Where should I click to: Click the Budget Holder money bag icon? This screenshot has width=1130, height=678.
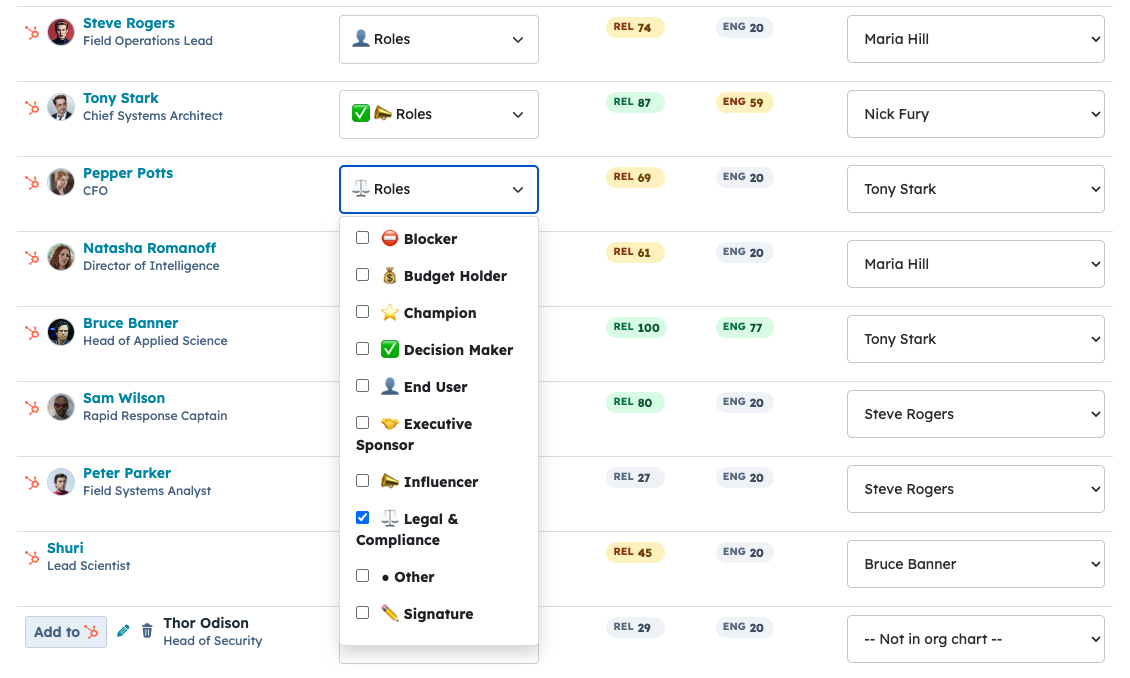click(390, 275)
